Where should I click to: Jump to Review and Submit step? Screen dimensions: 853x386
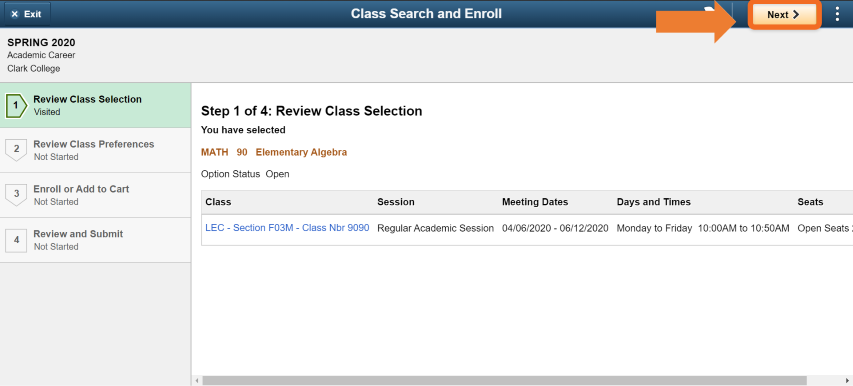[95, 240]
